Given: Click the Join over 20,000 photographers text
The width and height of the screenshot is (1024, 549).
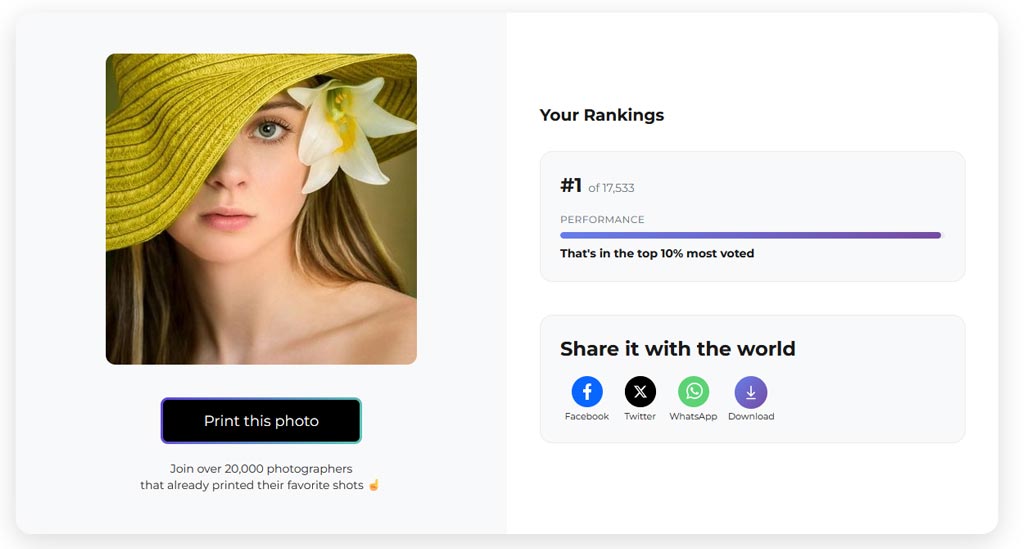Looking at the screenshot, I should pos(261,469).
